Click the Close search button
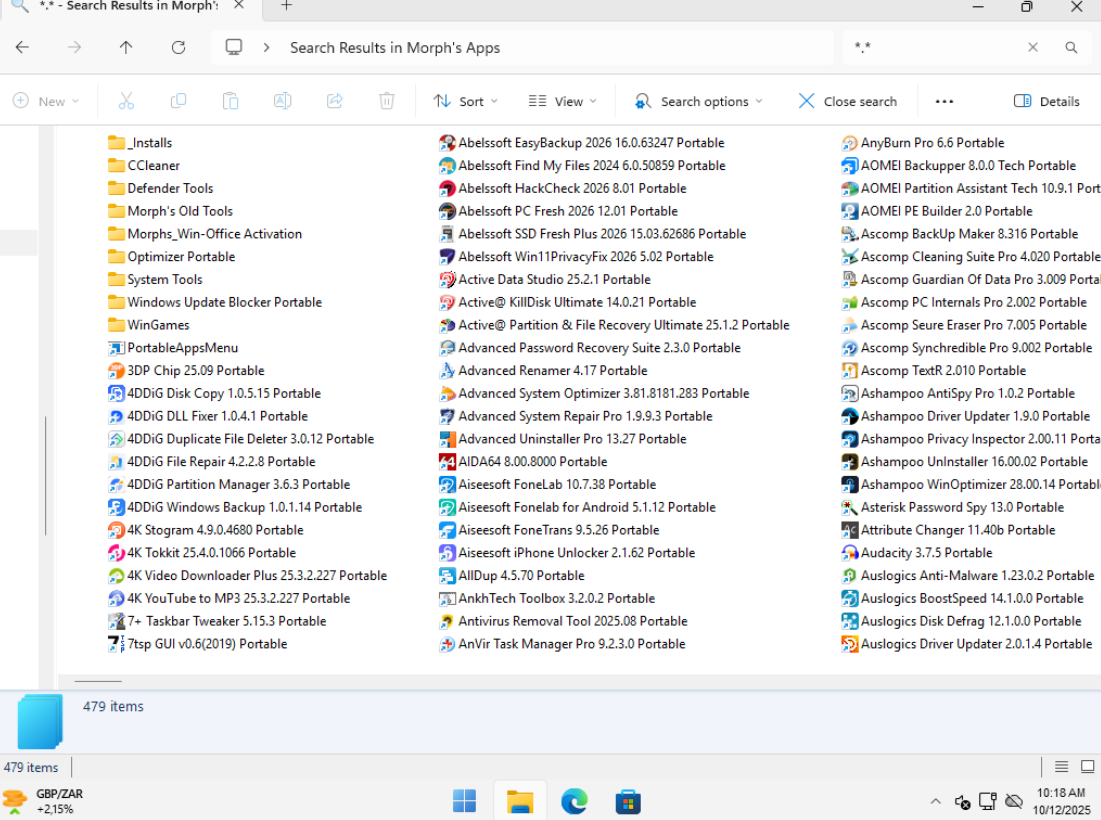1101x820 pixels. (x=848, y=101)
